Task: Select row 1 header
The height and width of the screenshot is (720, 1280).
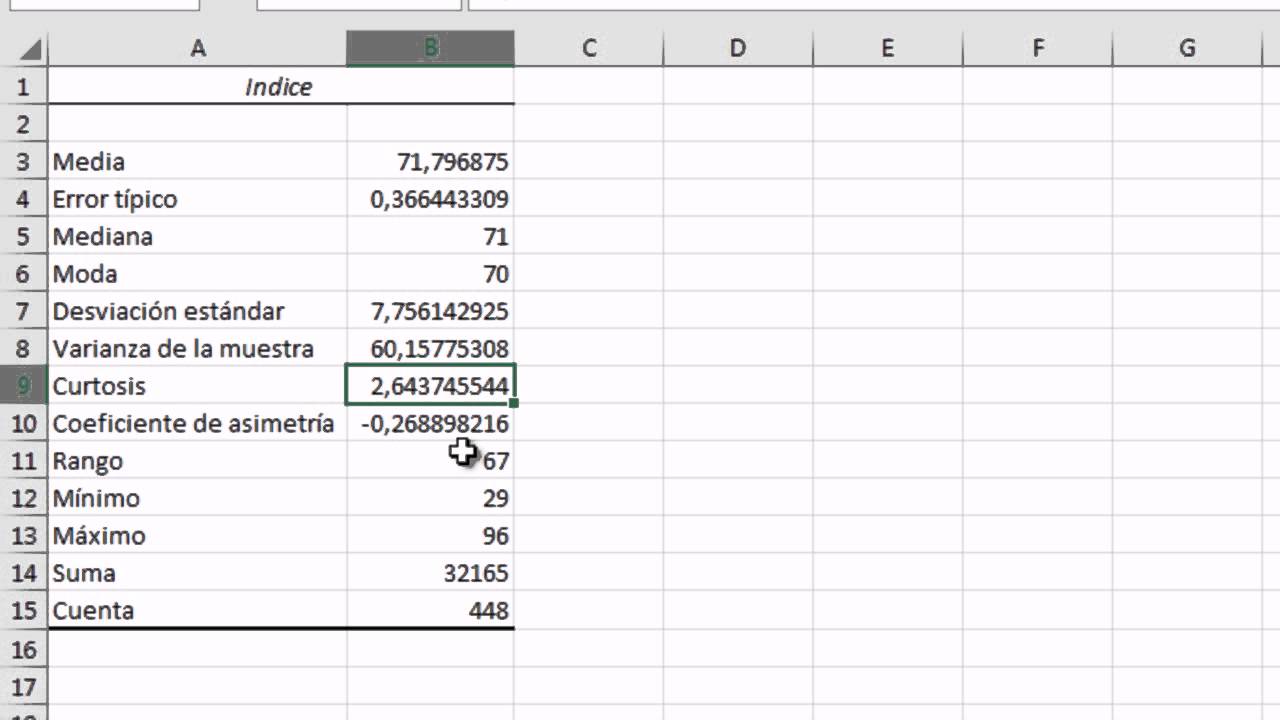Action: [x=23, y=87]
